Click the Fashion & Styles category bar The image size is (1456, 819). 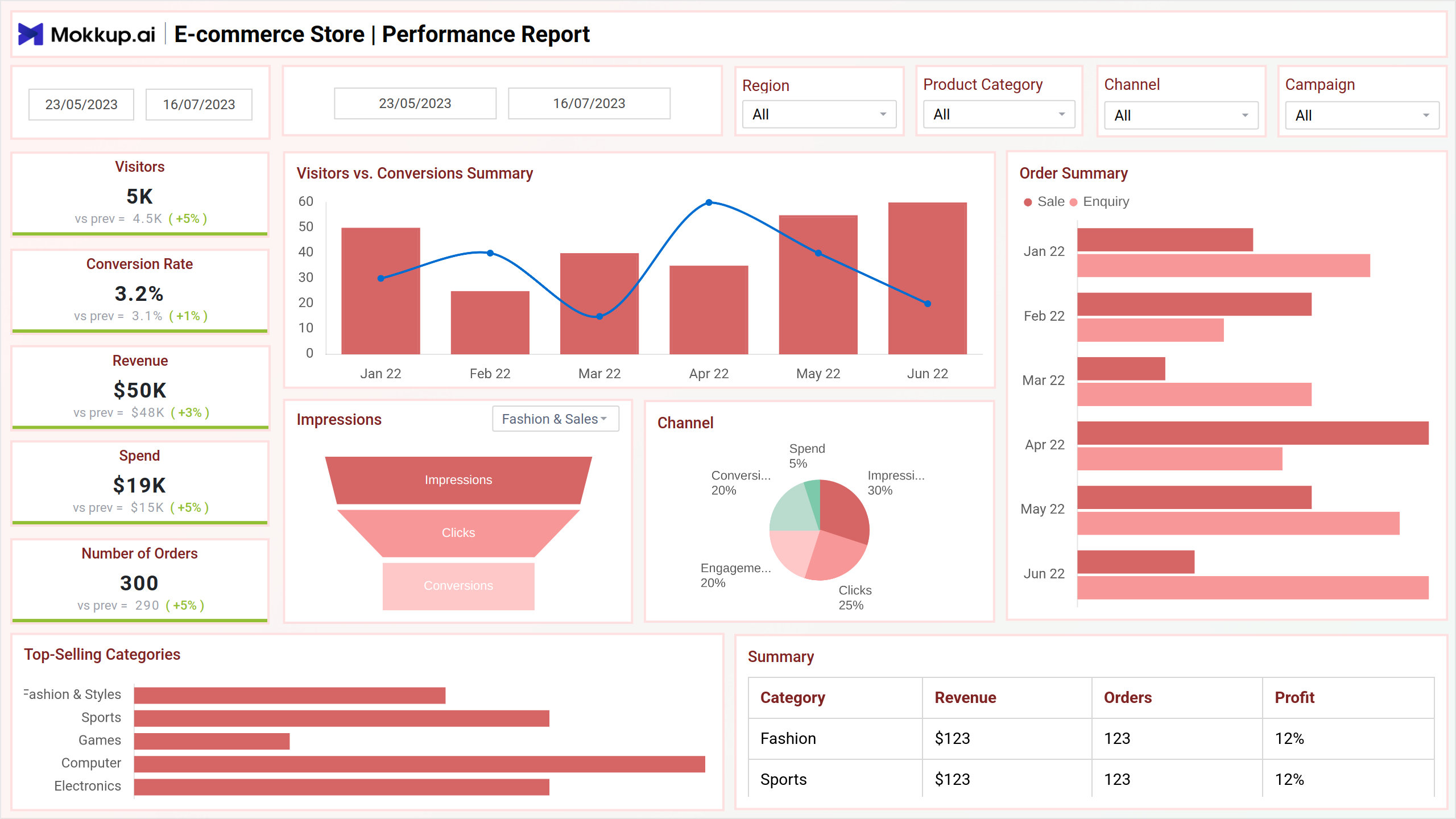(289, 696)
